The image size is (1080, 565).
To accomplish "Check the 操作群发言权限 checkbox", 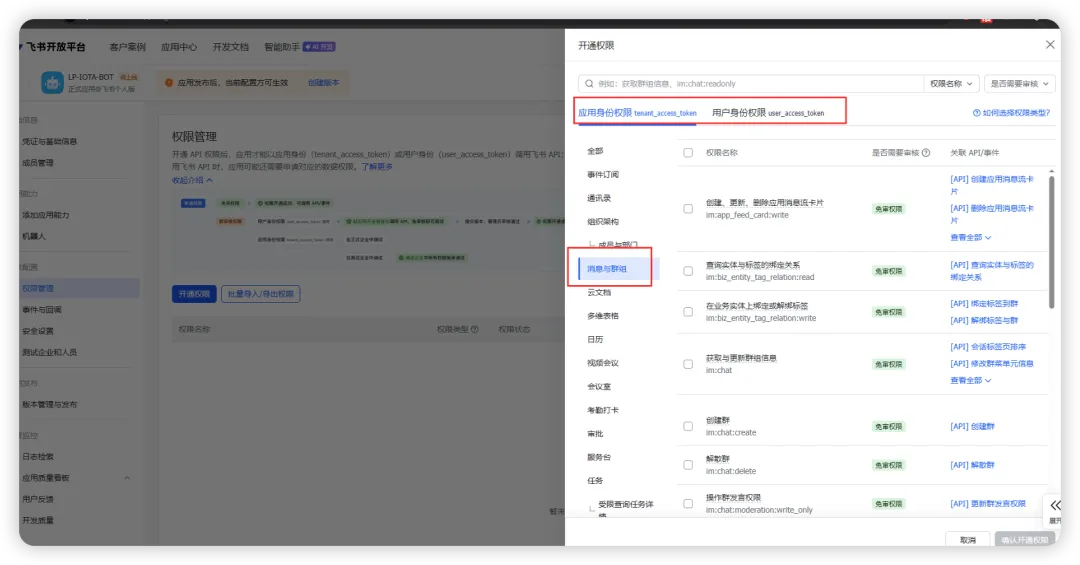I will click(688, 504).
